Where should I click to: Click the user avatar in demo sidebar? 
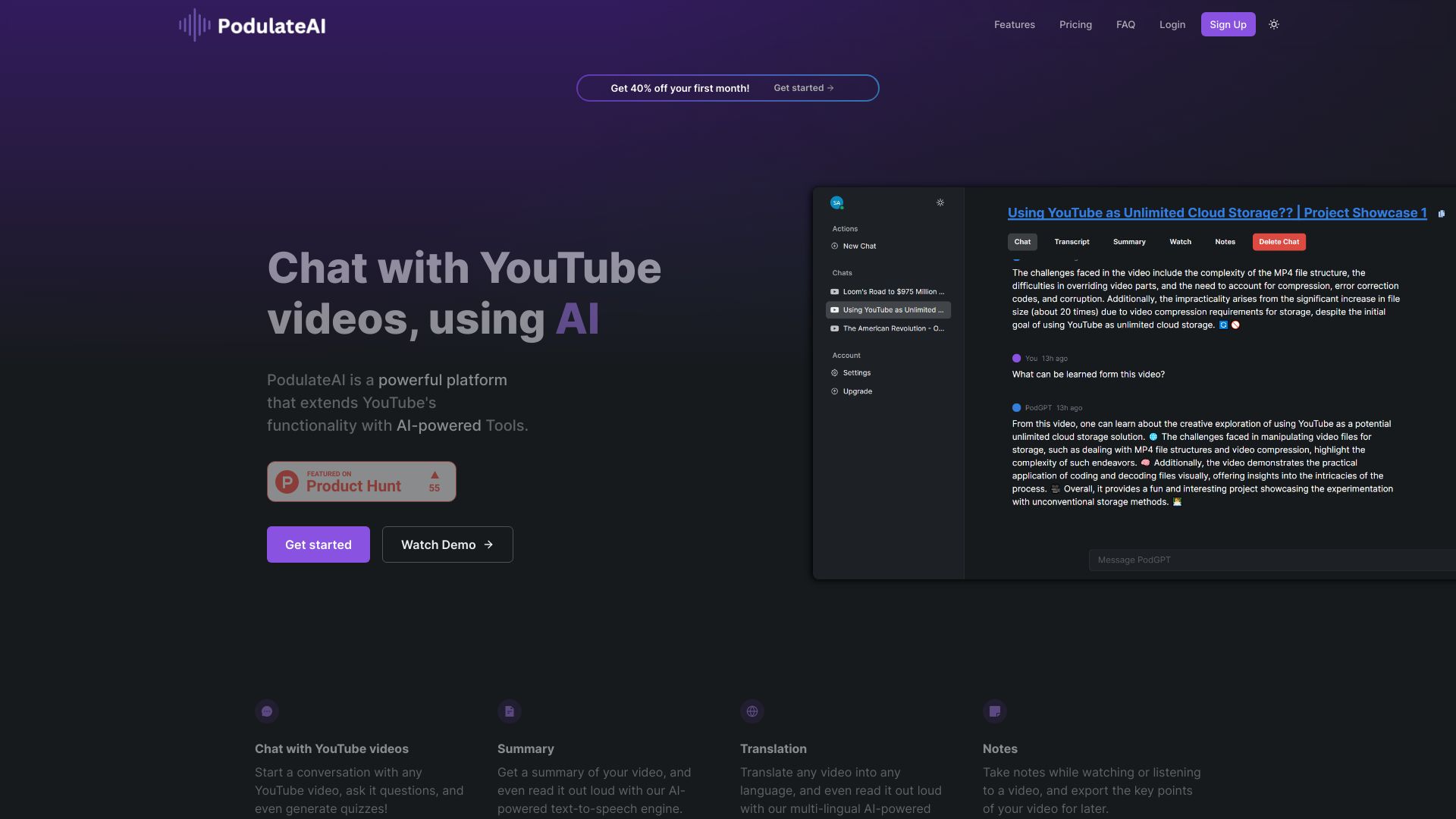click(836, 202)
